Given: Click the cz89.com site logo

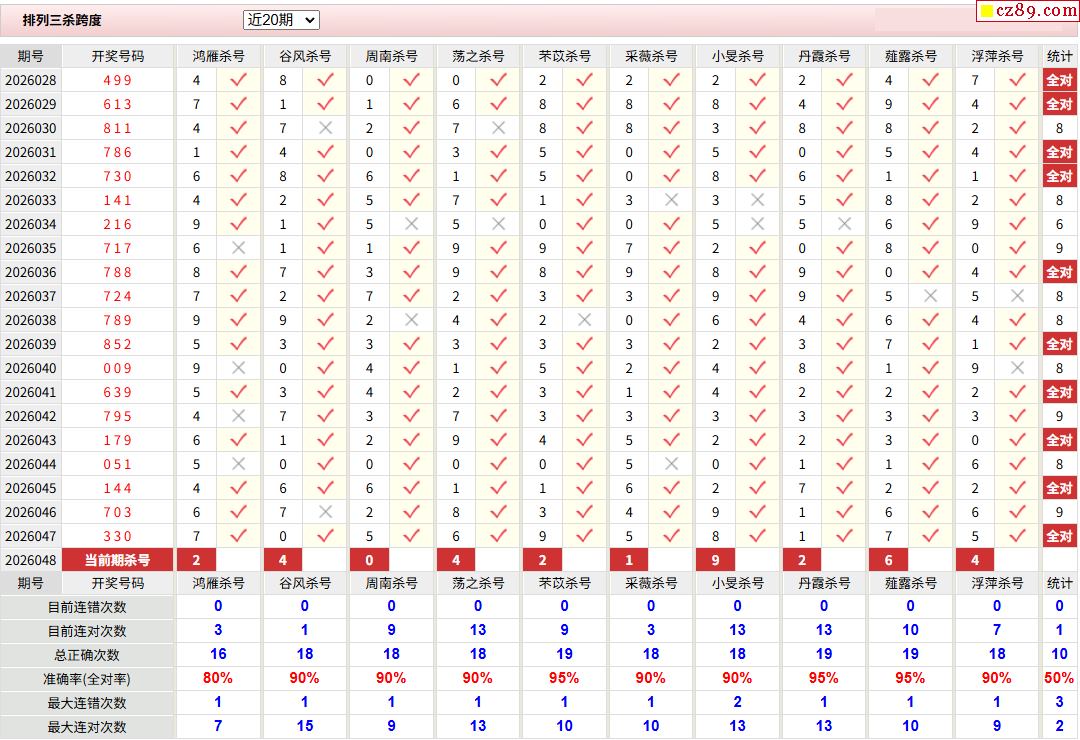Looking at the screenshot, I should pos(1027,11).
